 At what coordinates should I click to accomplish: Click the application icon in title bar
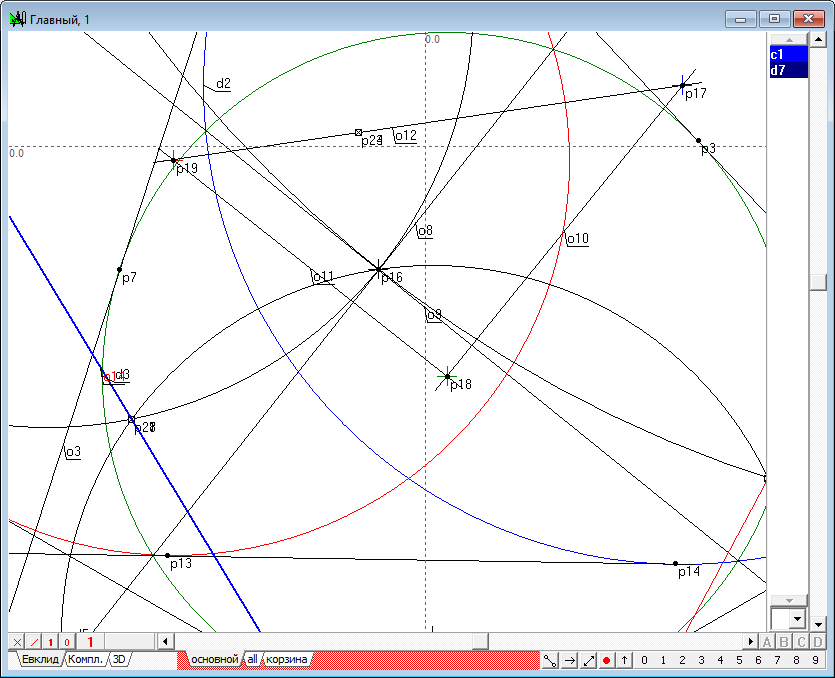(18, 20)
